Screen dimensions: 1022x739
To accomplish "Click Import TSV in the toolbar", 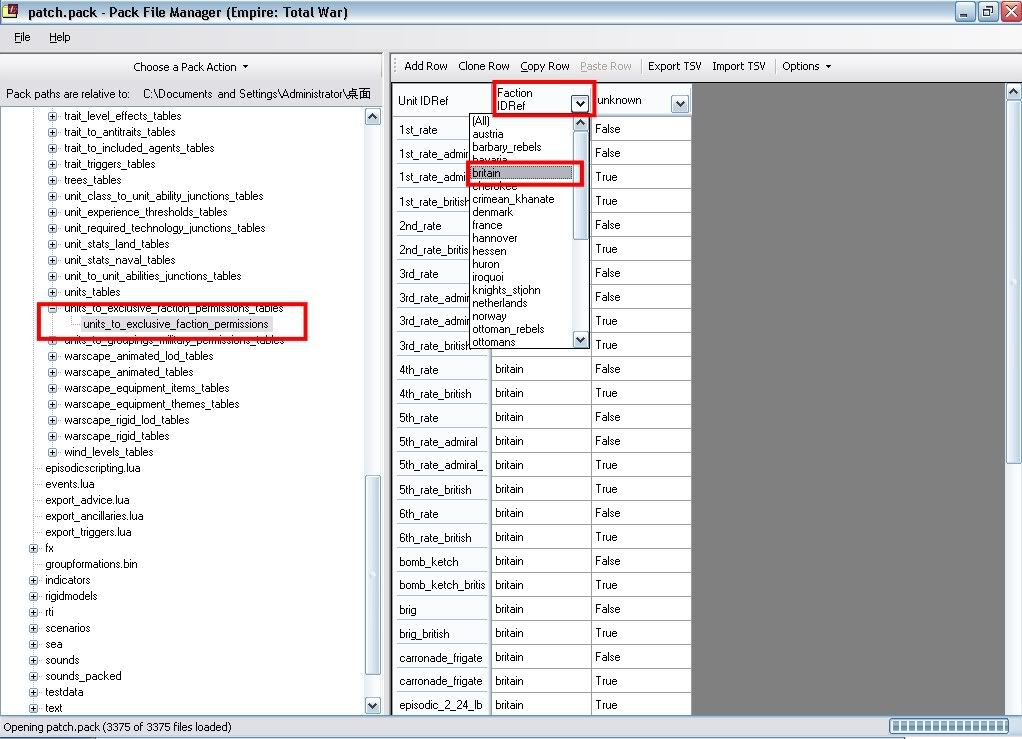I will tap(738, 66).
